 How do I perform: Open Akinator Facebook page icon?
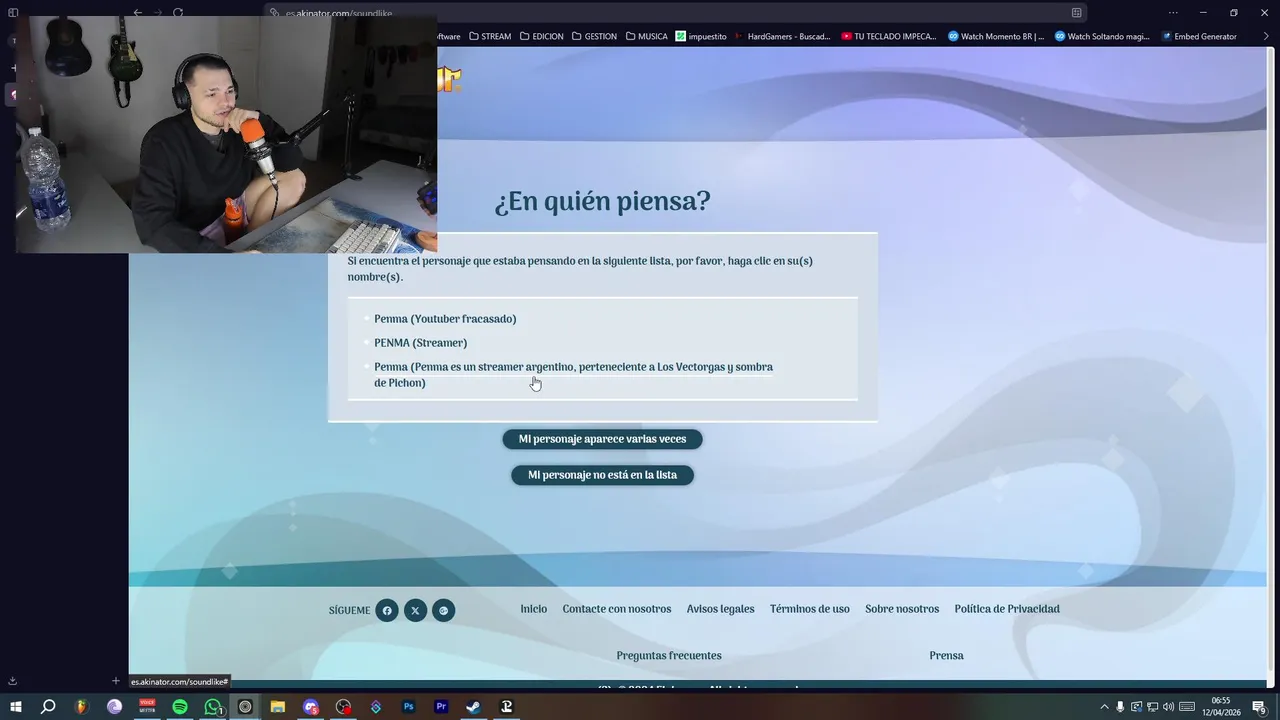tap(387, 610)
